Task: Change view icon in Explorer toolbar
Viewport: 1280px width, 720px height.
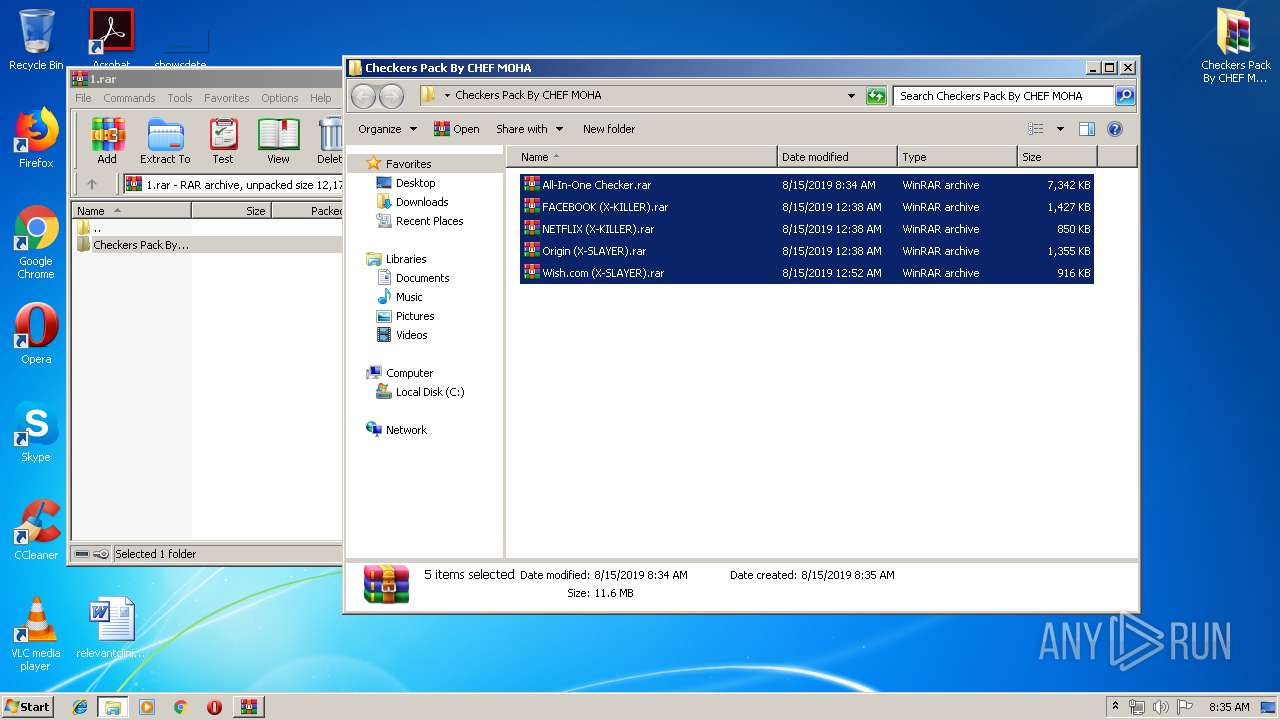Action: click(x=1036, y=129)
